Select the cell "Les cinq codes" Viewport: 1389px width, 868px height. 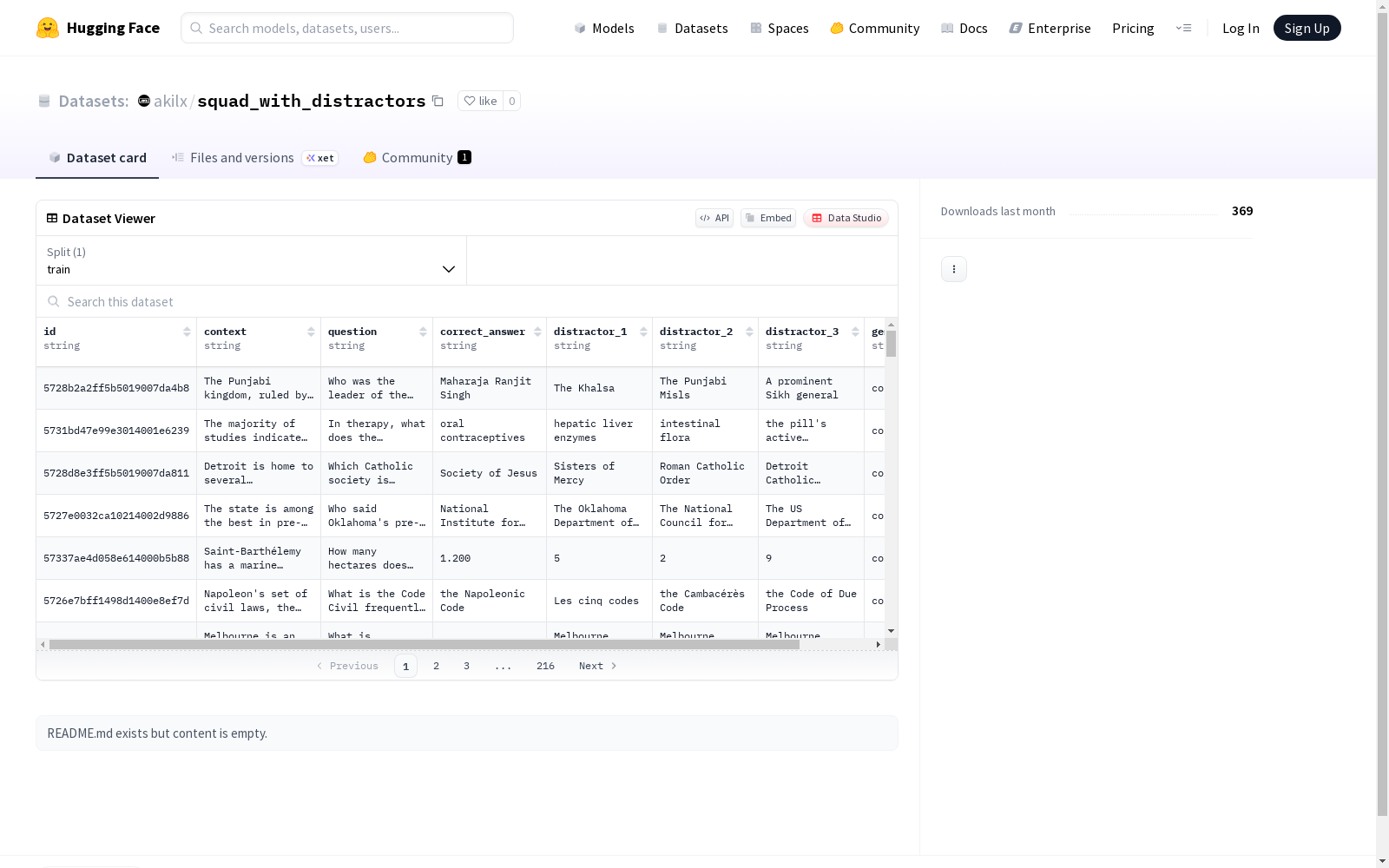coord(599,601)
